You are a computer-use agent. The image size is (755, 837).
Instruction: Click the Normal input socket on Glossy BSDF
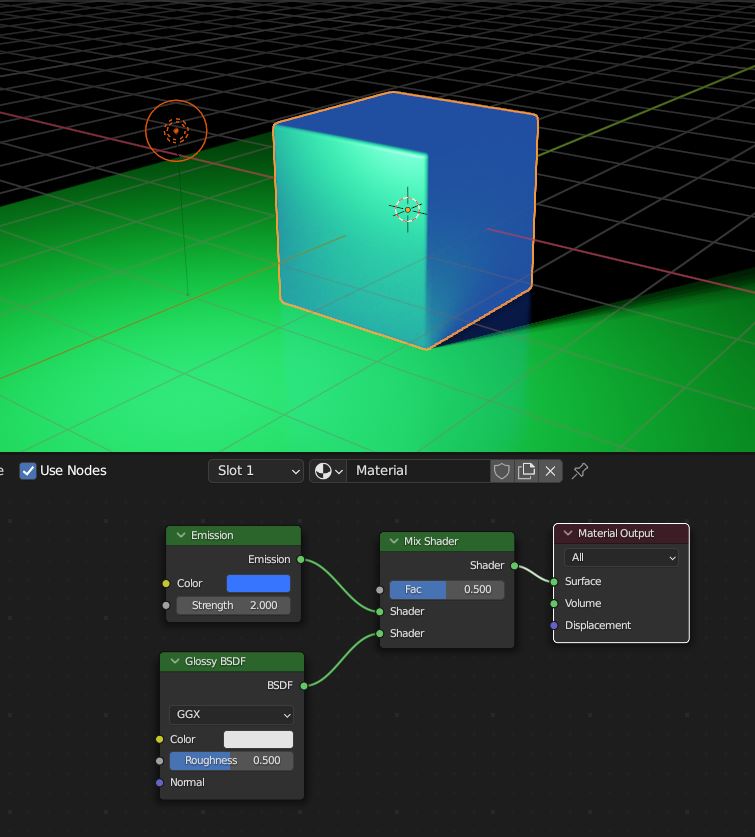point(159,783)
